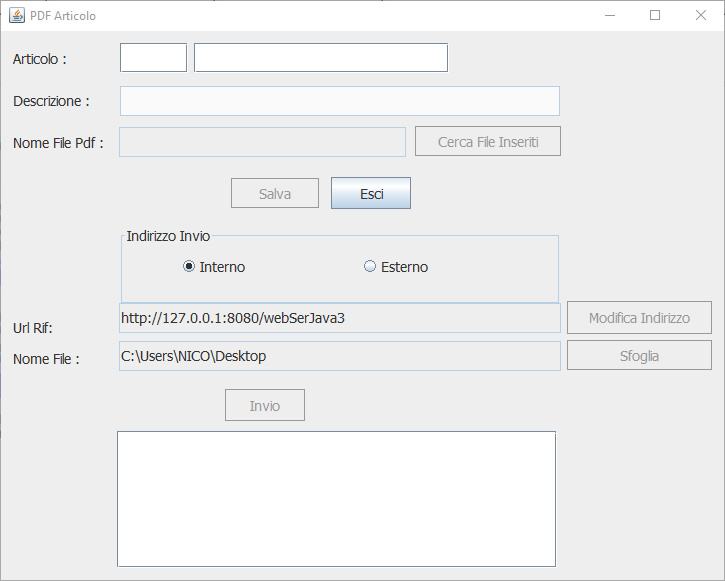This screenshot has height=581, width=725.
Task: Click the Nome File Pdf label
Action: pos(58,143)
